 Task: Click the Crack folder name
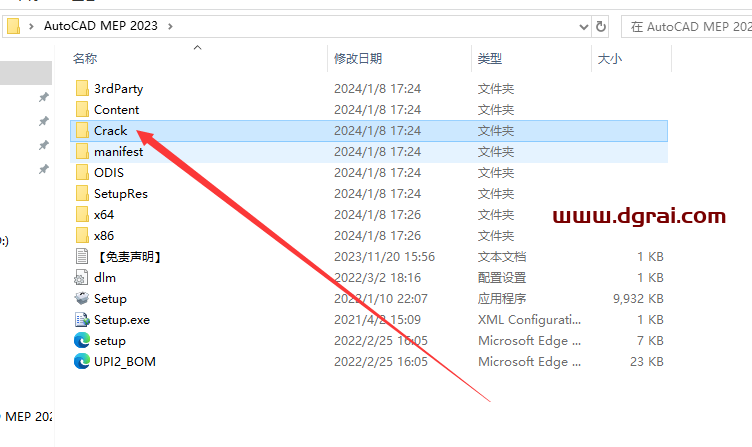(110, 131)
